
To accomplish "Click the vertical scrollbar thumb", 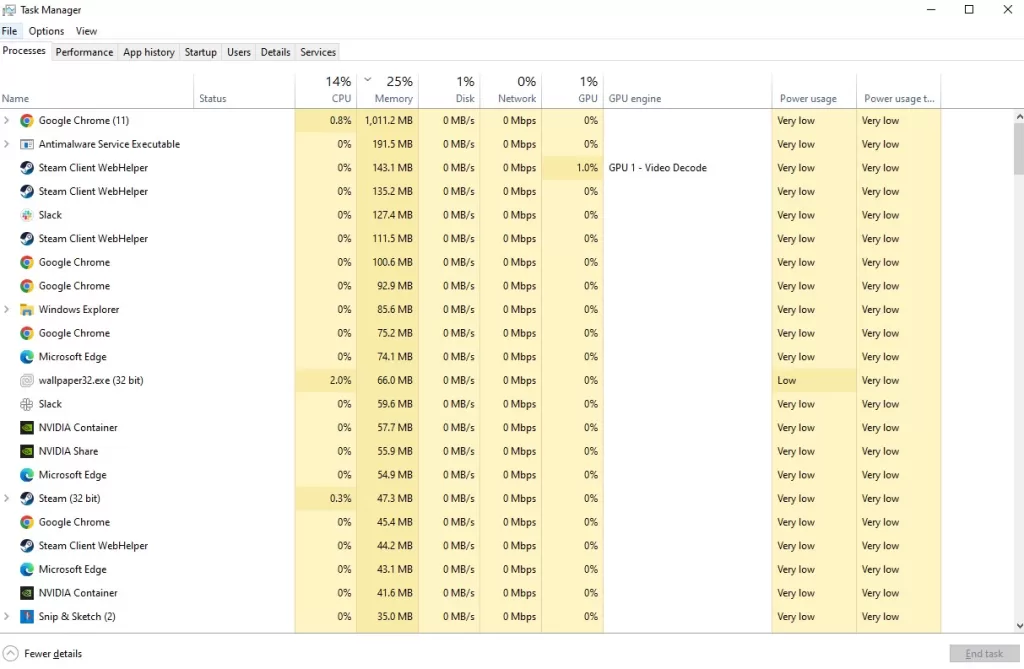I will click(x=1019, y=148).
